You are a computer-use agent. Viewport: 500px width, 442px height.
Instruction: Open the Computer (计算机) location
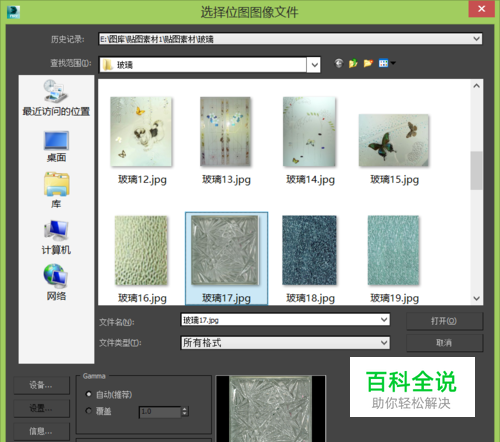(56, 237)
